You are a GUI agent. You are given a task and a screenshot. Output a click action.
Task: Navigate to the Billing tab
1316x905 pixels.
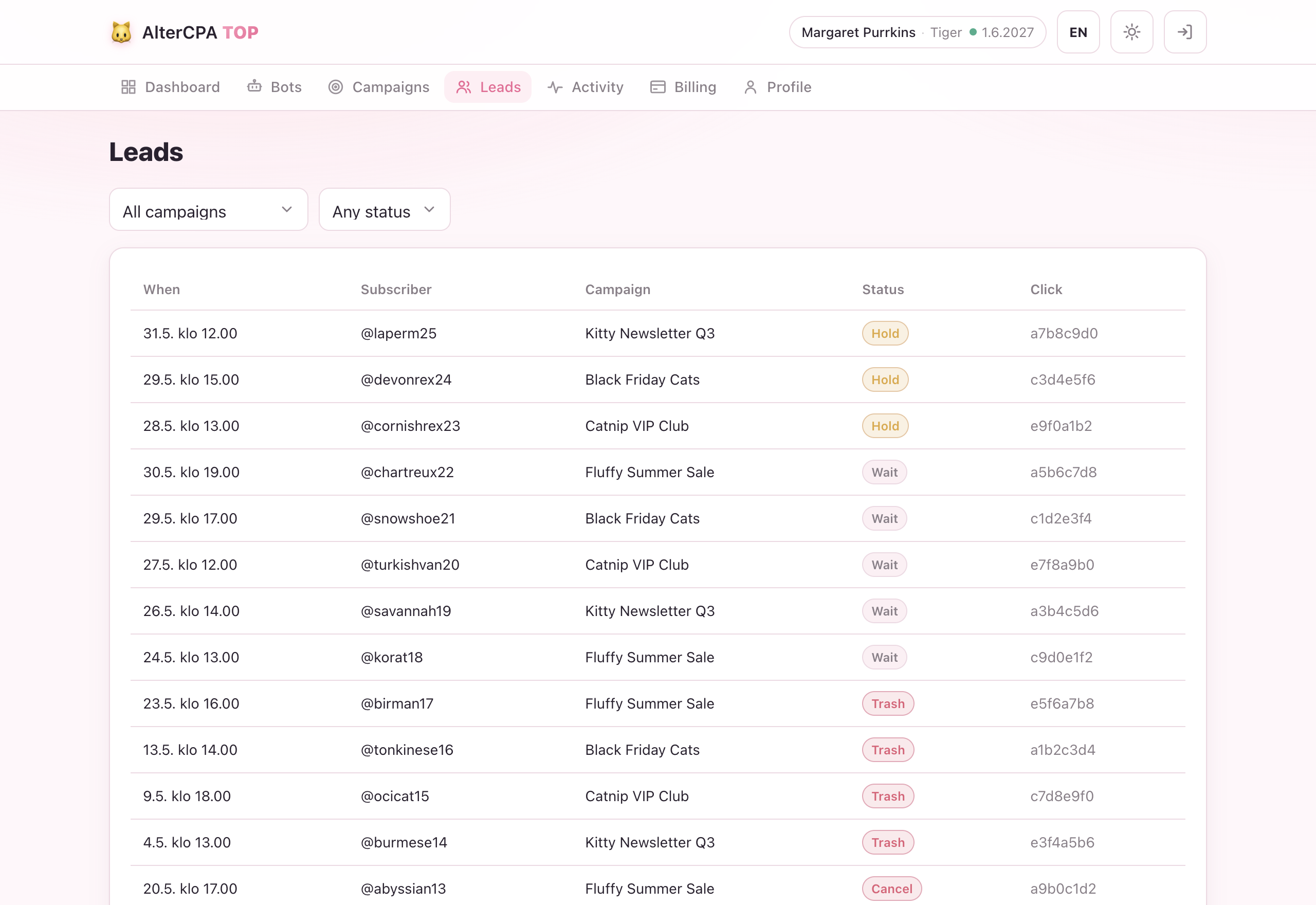(683, 87)
